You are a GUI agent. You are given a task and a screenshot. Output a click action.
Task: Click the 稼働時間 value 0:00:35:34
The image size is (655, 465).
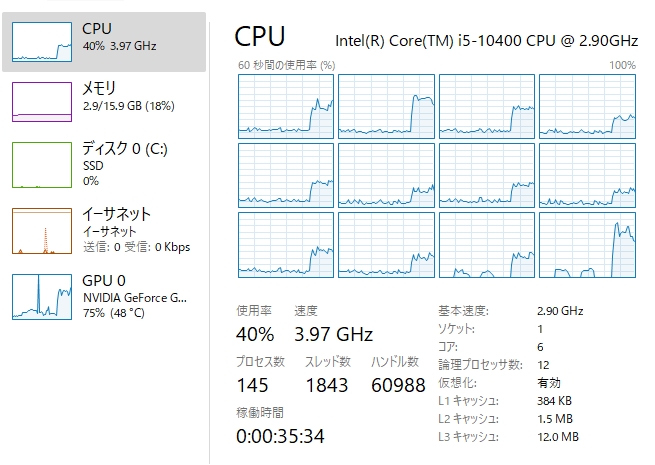[280, 435]
